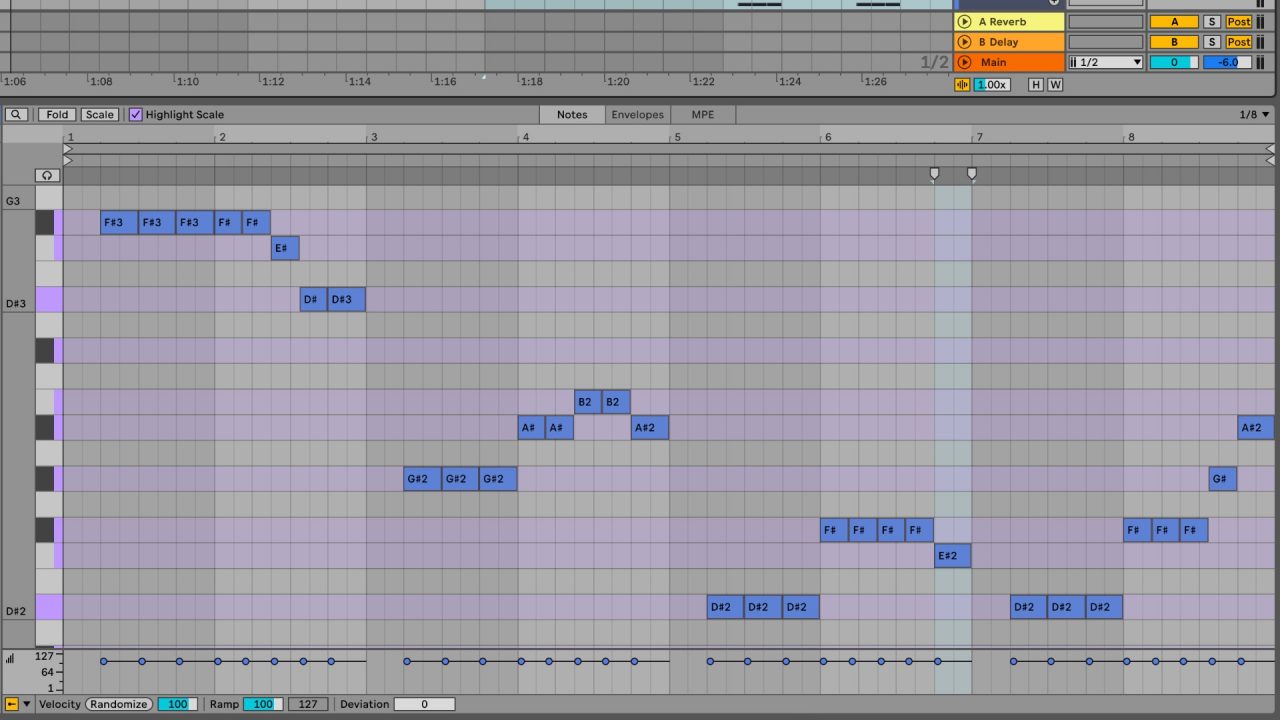Click the audition headphone icon in the piano roll
This screenshot has height=720, width=1280.
(46, 175)
